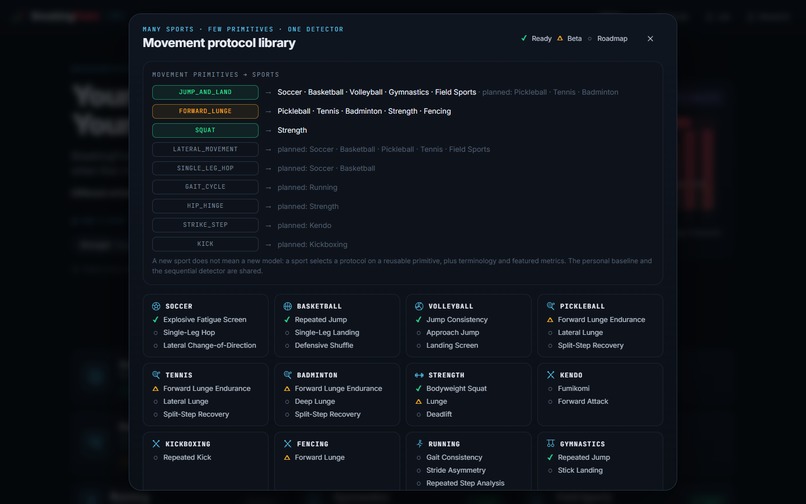Open the Bodyweight Squat protocol
This screenshot has width=806, height=504.
456,388
